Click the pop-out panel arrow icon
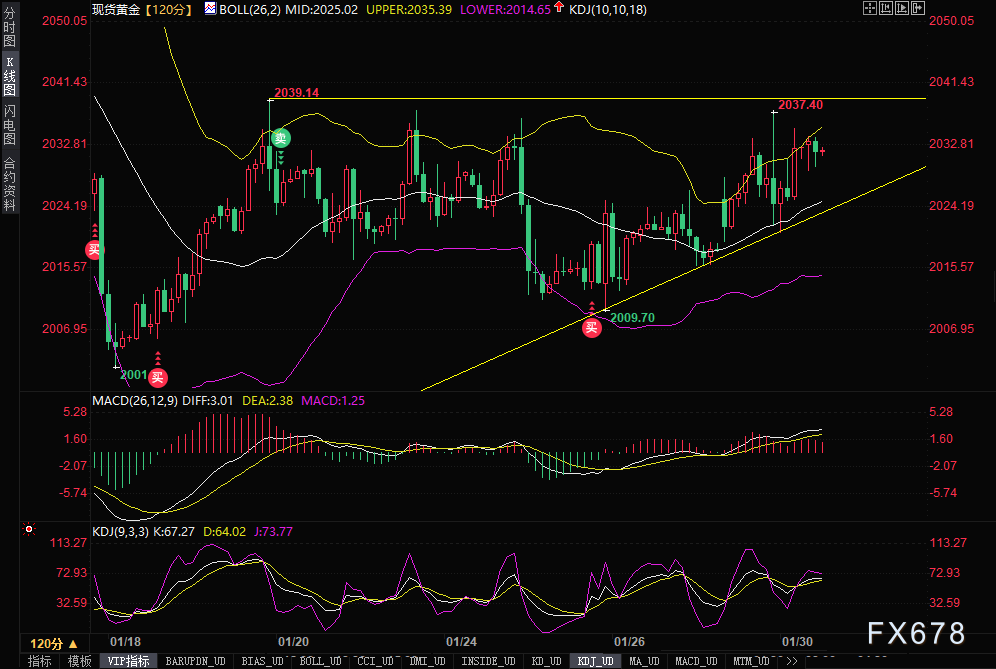The image size is (996, 669). 918,8
